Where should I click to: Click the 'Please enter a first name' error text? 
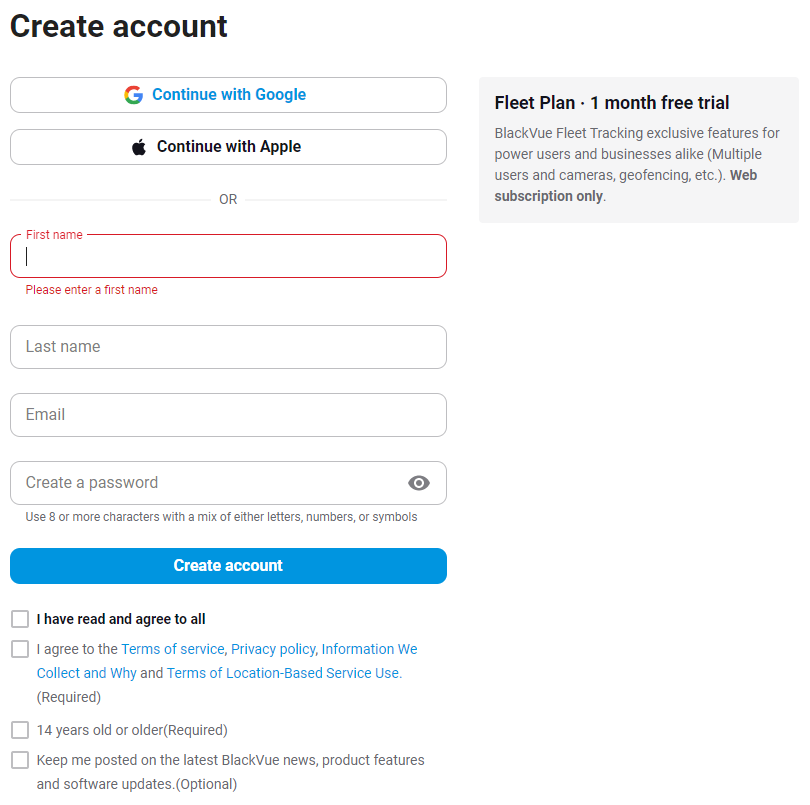91,290
